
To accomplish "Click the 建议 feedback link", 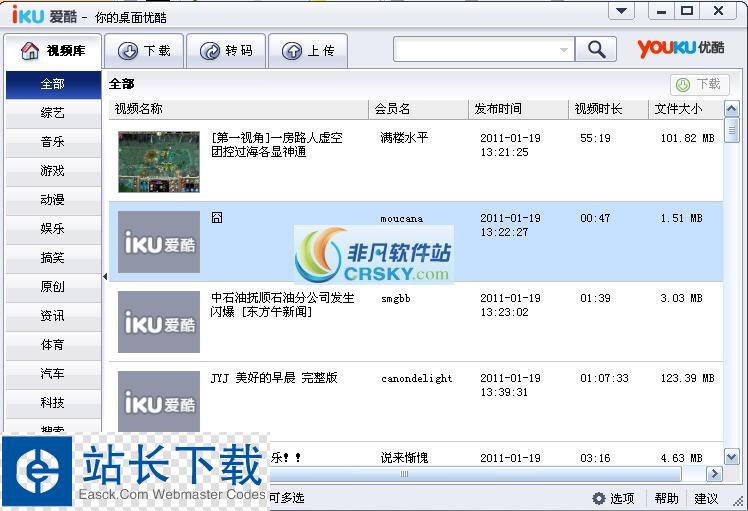I will [706, 498].
